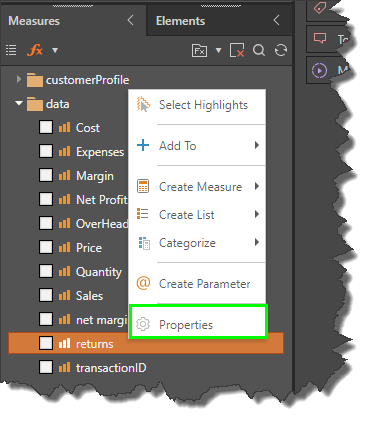374x425 pixels.
Task: Click the clear selection icon with red X
Action: tap(237, 50)
